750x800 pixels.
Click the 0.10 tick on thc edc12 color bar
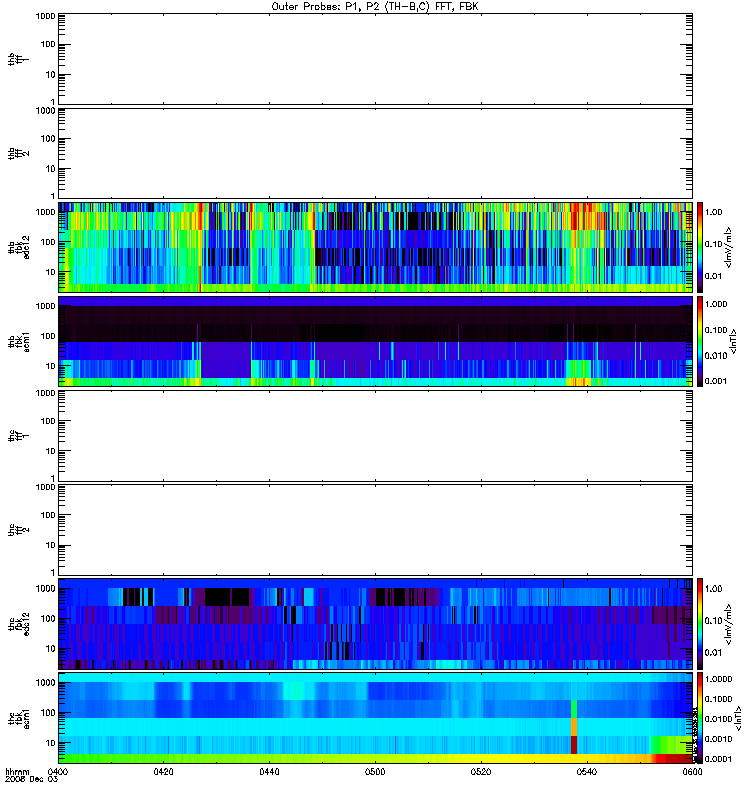713,620
